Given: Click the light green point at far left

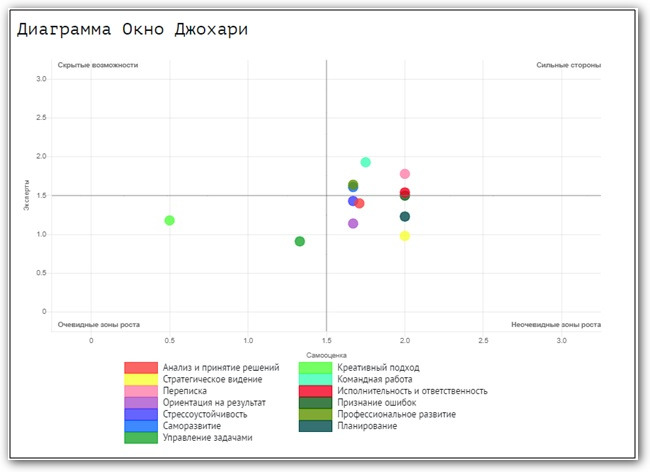Looking at the screenshot, I should (170, 220).
